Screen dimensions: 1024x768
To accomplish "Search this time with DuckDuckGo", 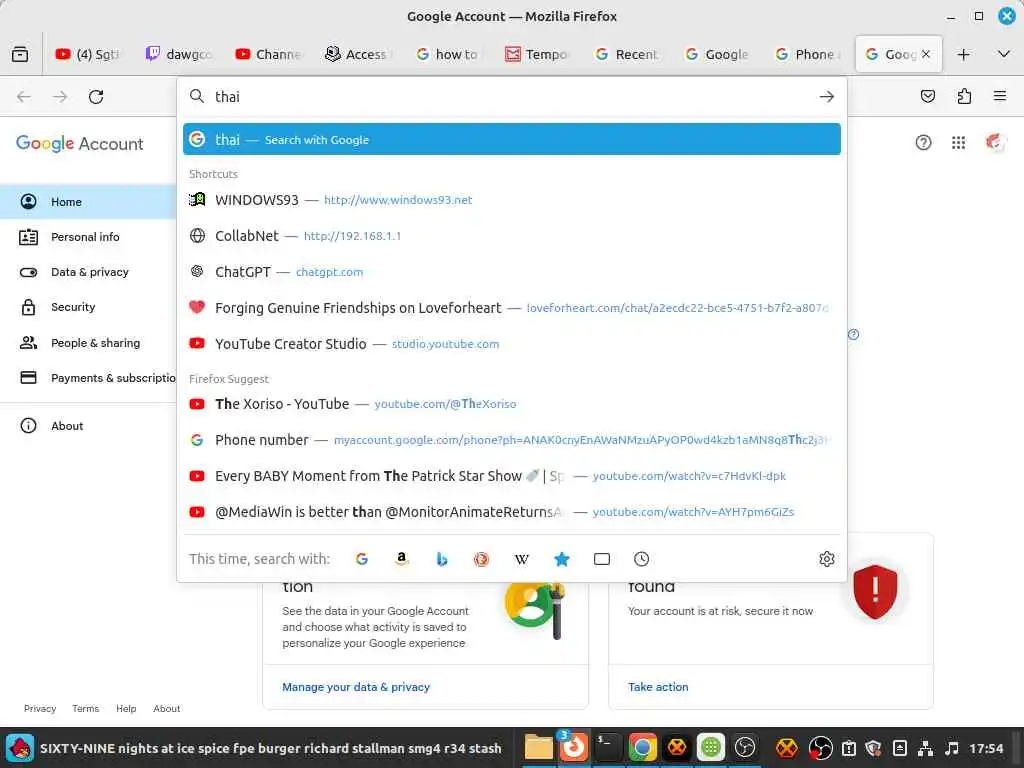I will pos(481,559).
